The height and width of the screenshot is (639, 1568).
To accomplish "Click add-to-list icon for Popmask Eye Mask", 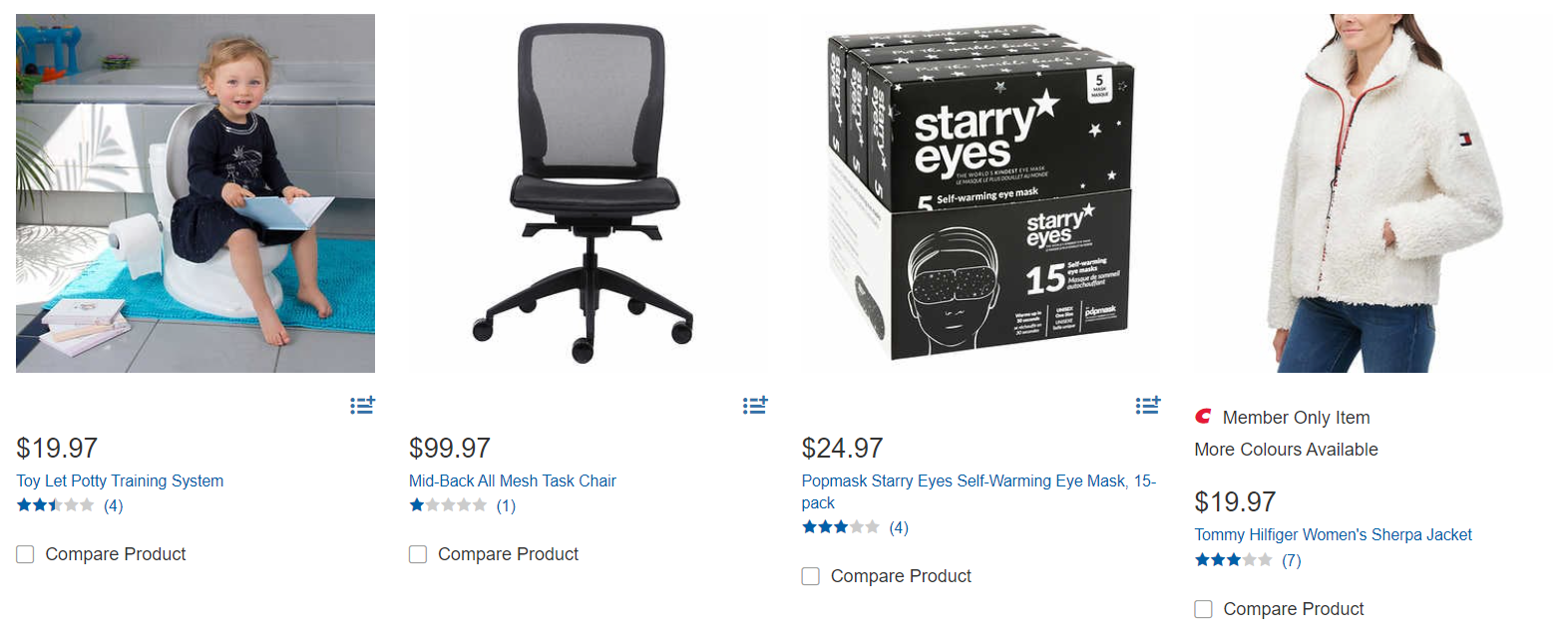I will pos(1148,405).
